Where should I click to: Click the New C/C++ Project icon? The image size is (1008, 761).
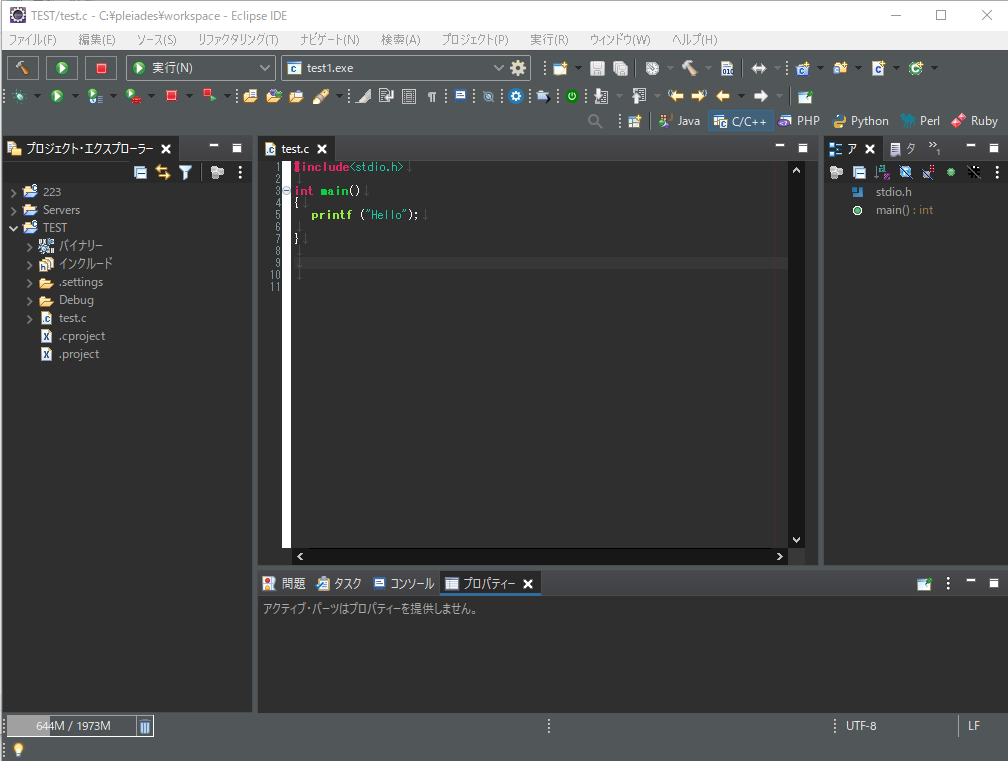tap(802, 68)
